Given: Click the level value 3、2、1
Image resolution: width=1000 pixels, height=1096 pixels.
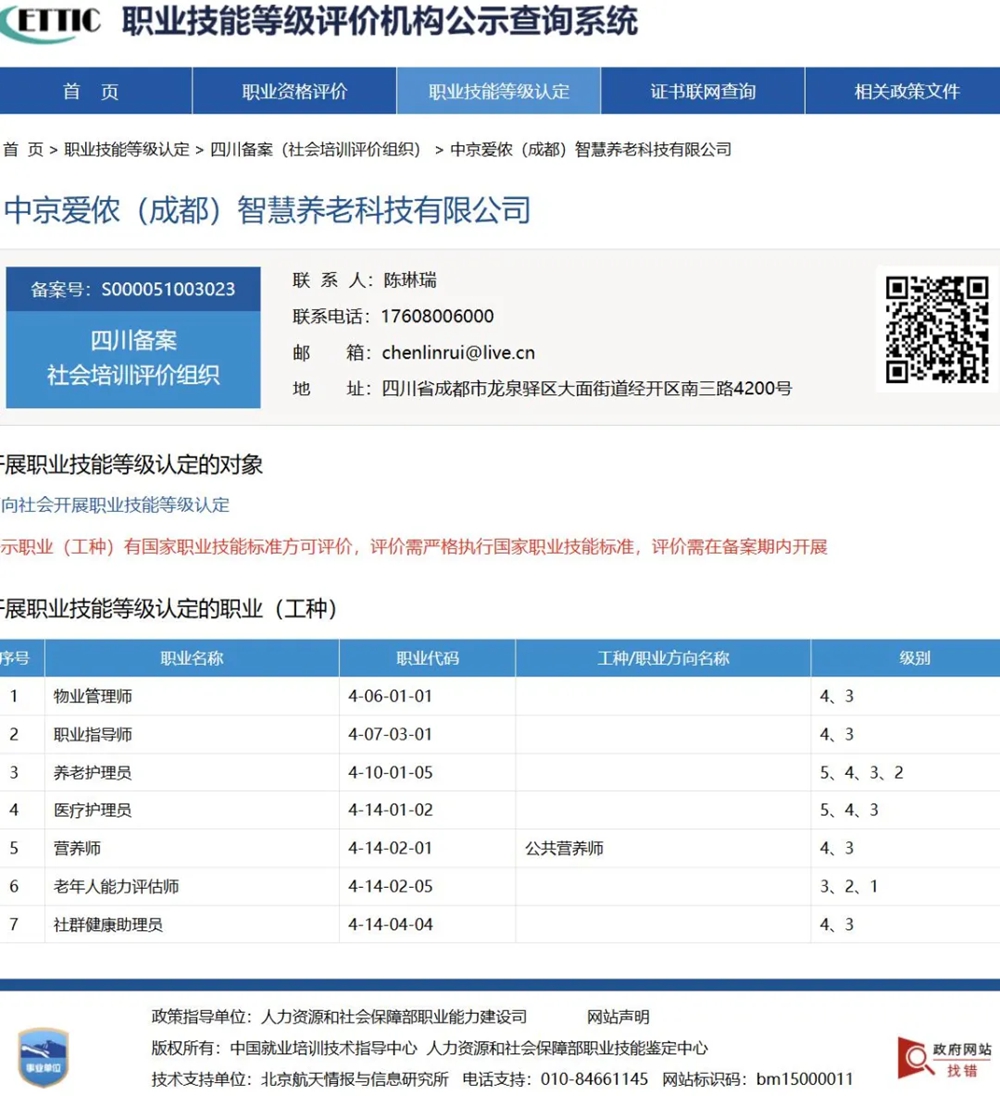Looking at the screenshot, I should point(849,886).
